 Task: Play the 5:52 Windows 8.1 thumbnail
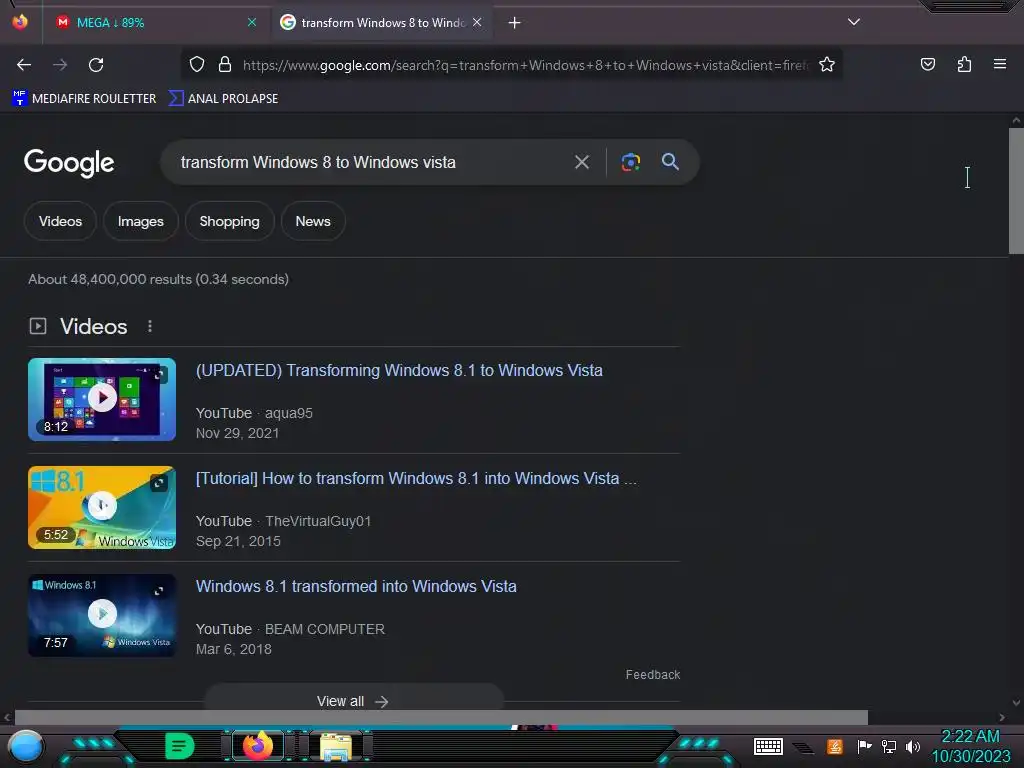[102, 507]
